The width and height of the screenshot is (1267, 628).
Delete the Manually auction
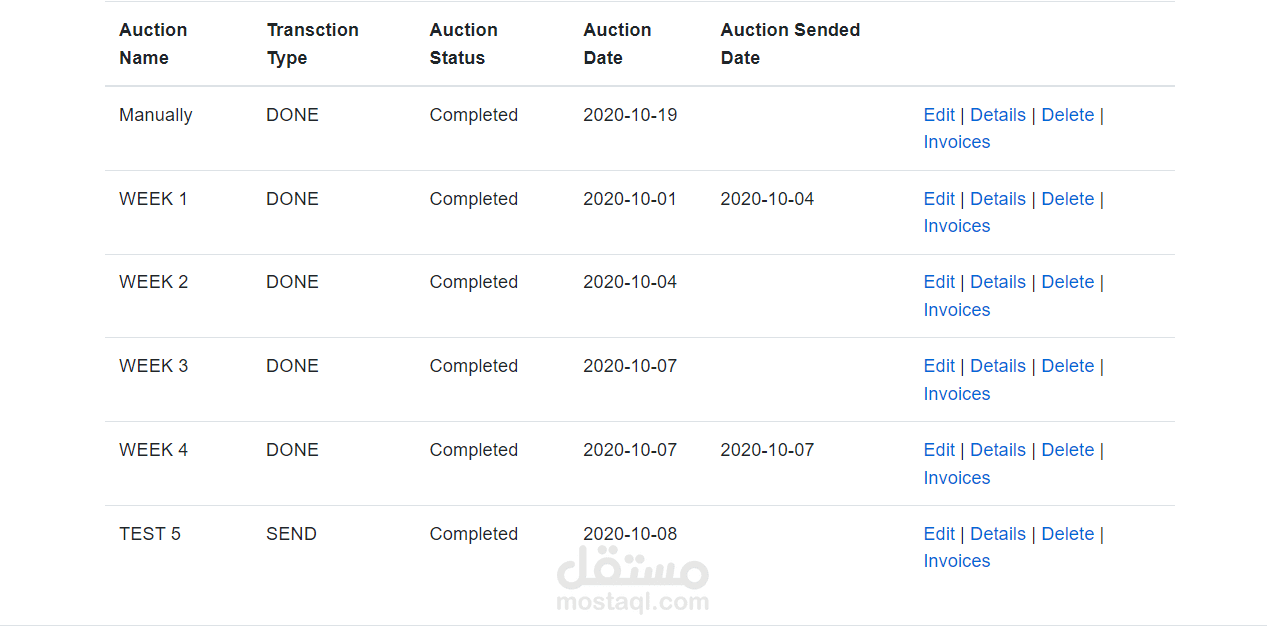(x=1067, y=115)
